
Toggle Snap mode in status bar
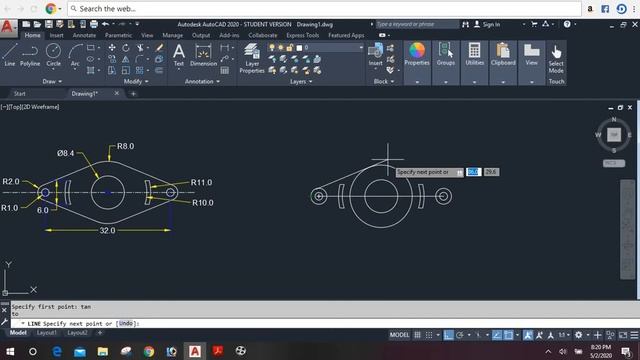point(429,335)
